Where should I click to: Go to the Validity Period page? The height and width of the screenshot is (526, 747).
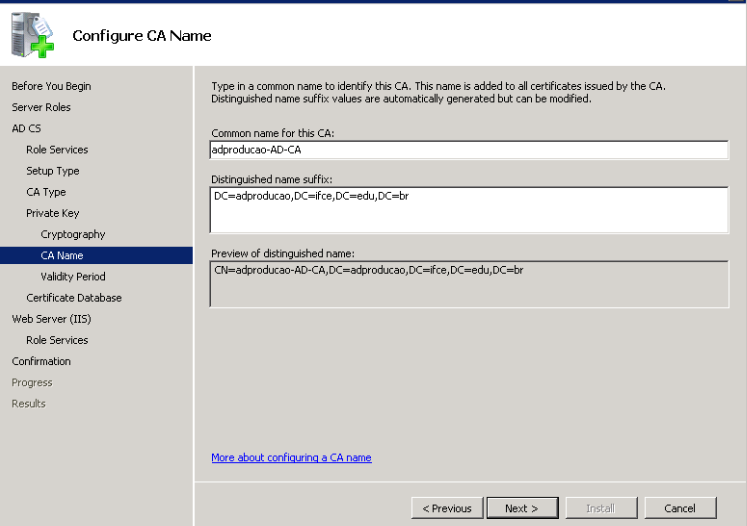point(73,276)
